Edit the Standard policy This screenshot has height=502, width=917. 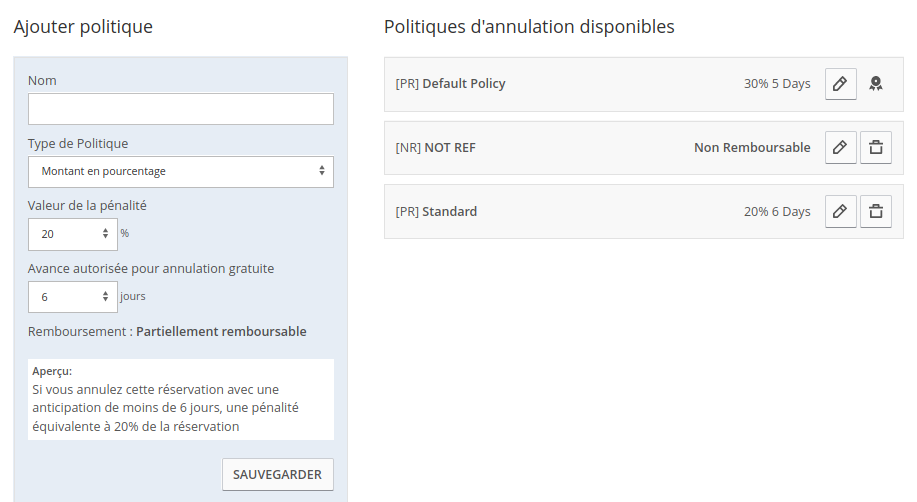coord(840,211)
